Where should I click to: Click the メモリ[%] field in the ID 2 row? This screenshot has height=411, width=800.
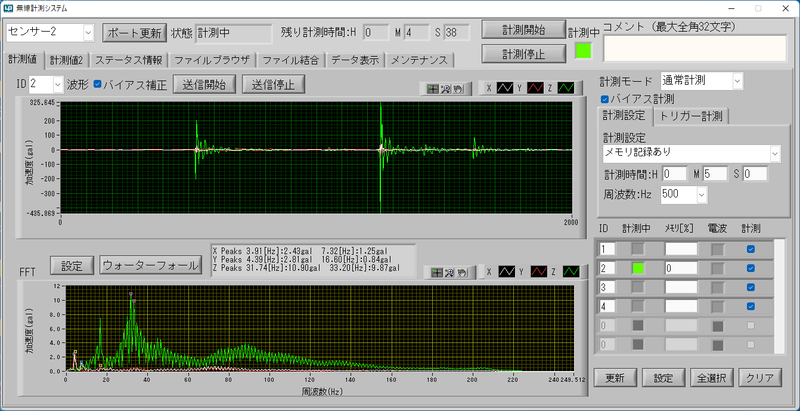click(x=681, y=268)
